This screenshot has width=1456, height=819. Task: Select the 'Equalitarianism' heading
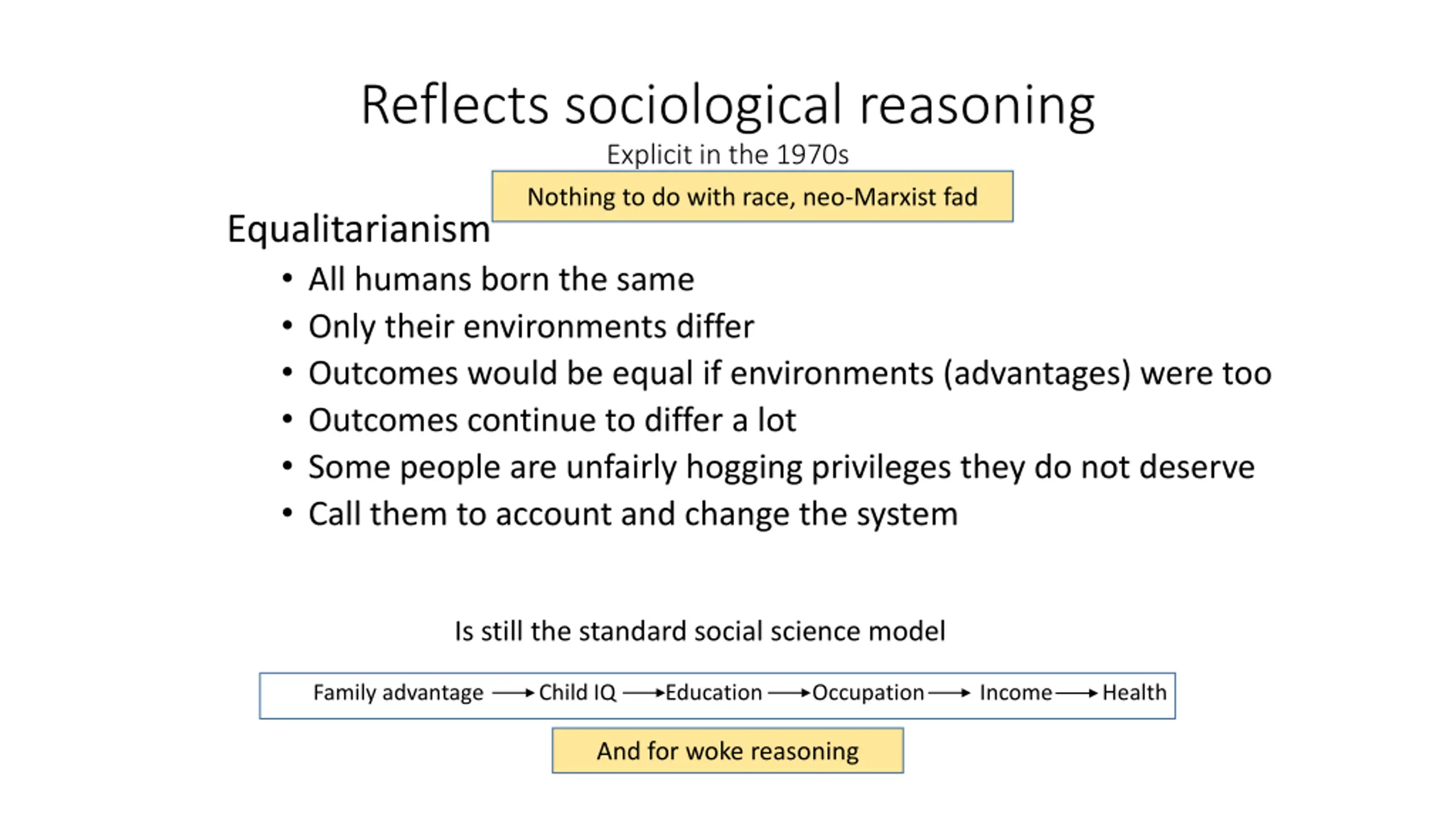[x=358, y=229]
